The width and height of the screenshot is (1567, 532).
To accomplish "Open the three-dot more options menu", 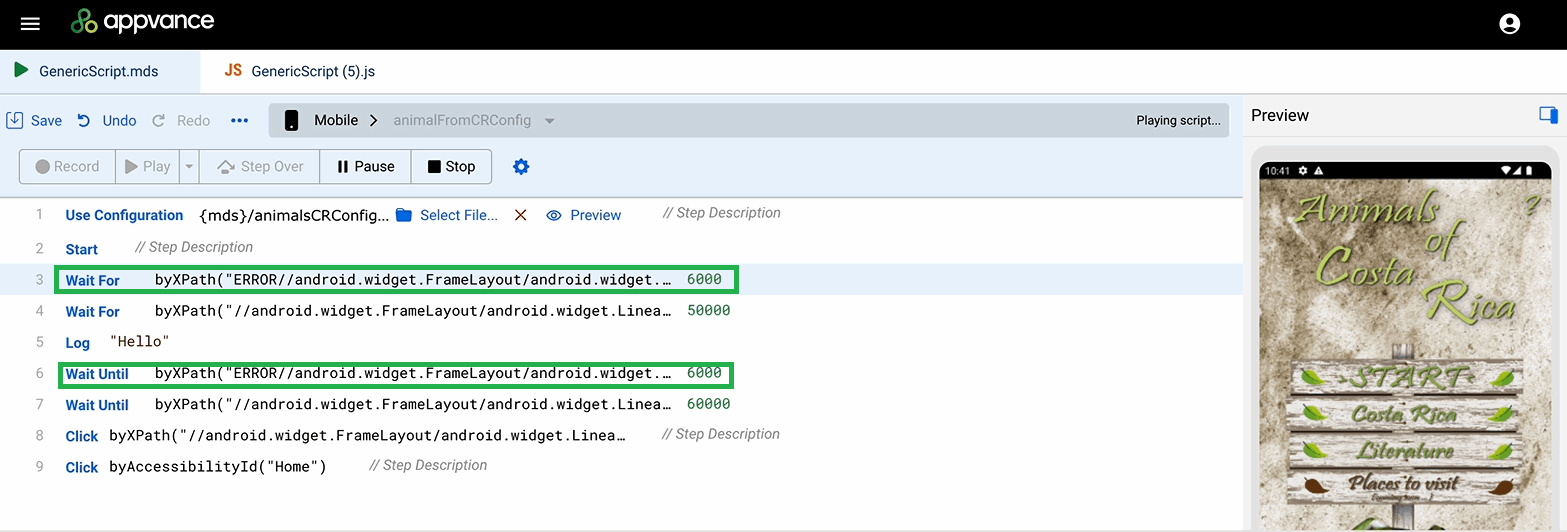I will point(239,120).
